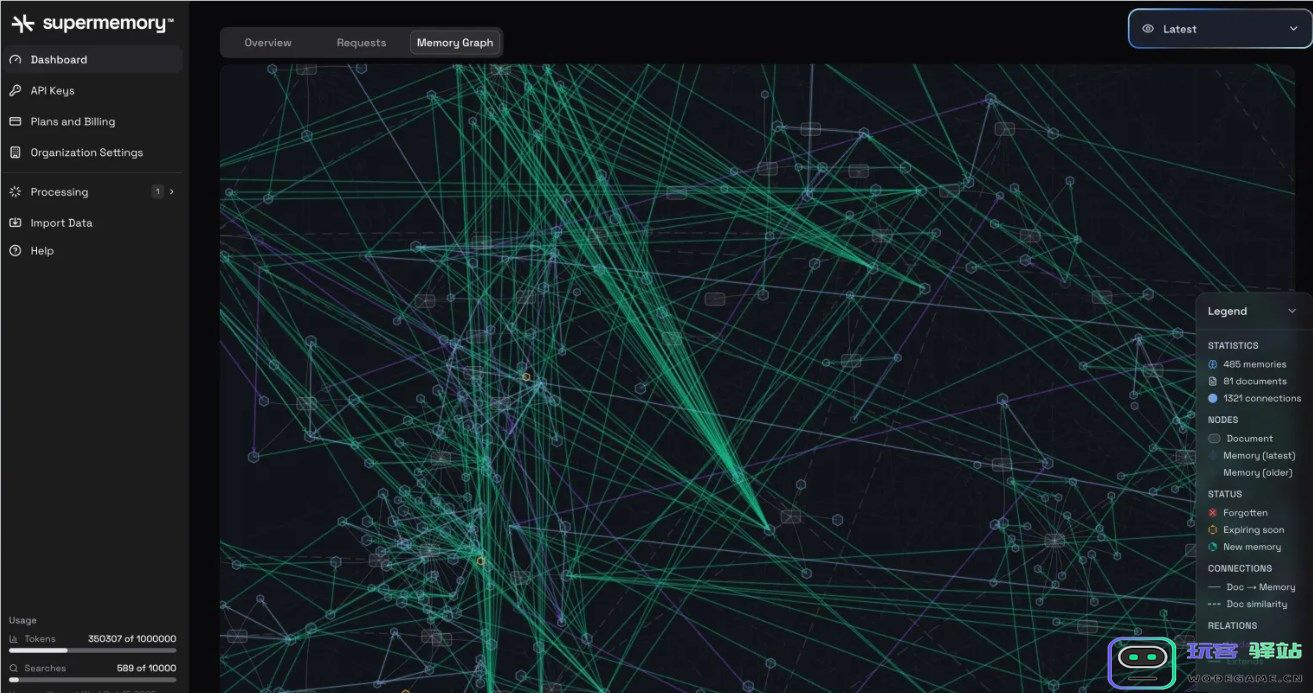Image resolution: width=1313 pixels, height=693 pixels.
Task: Select the Dashboard icon in sidebar
Action: 15,59
